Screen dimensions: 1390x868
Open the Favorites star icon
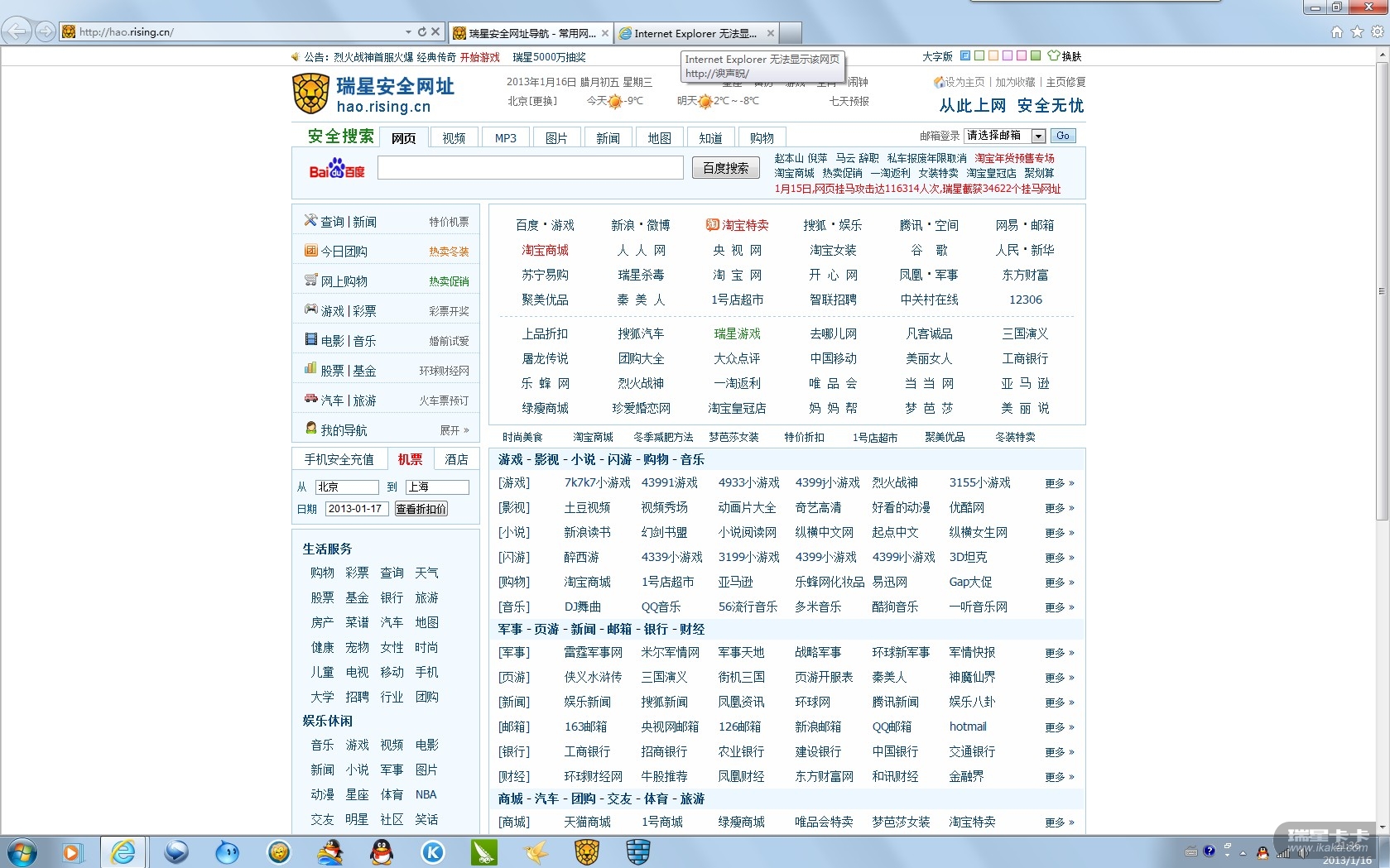(x=1357, y=32)
